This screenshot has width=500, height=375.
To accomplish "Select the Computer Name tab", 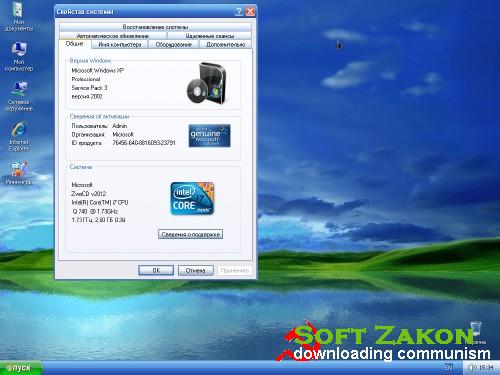I will [120, 44].
